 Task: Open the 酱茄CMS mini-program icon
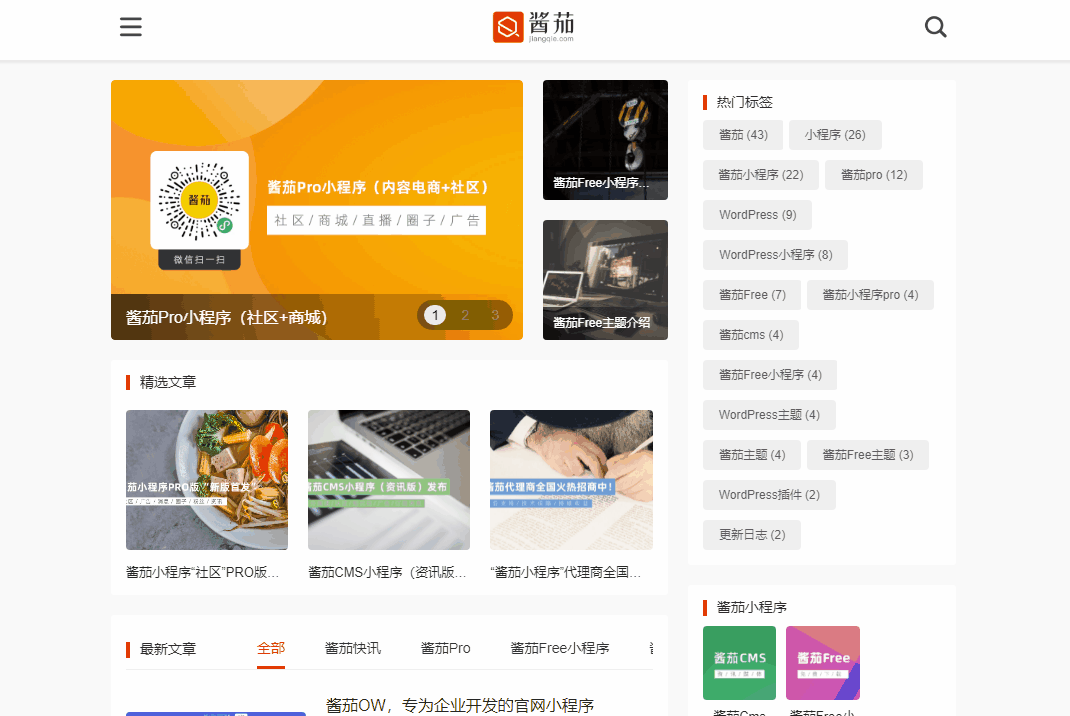(739, 662)
